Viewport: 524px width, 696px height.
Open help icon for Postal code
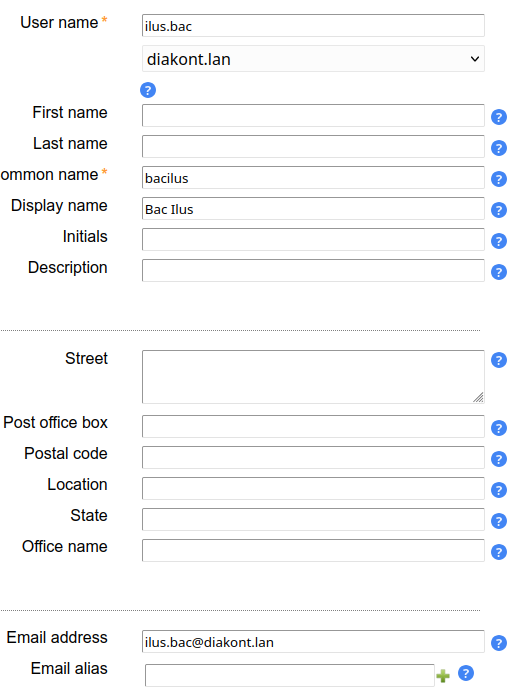[x=499, y=459]
